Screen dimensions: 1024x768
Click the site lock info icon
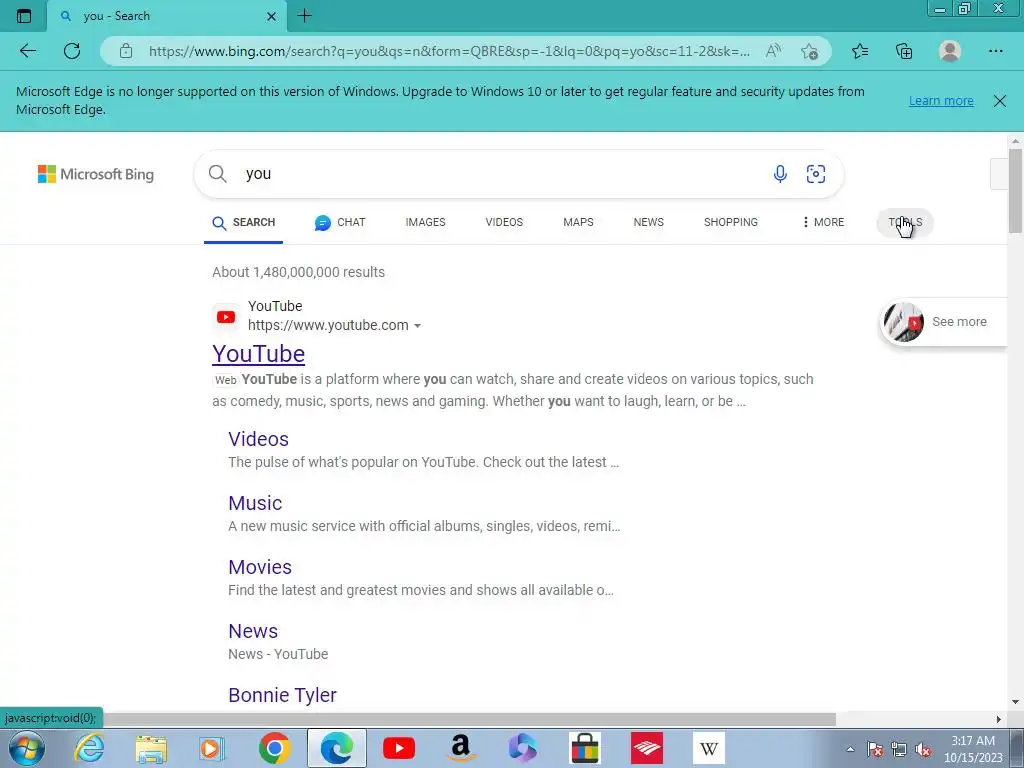point(126,51)
